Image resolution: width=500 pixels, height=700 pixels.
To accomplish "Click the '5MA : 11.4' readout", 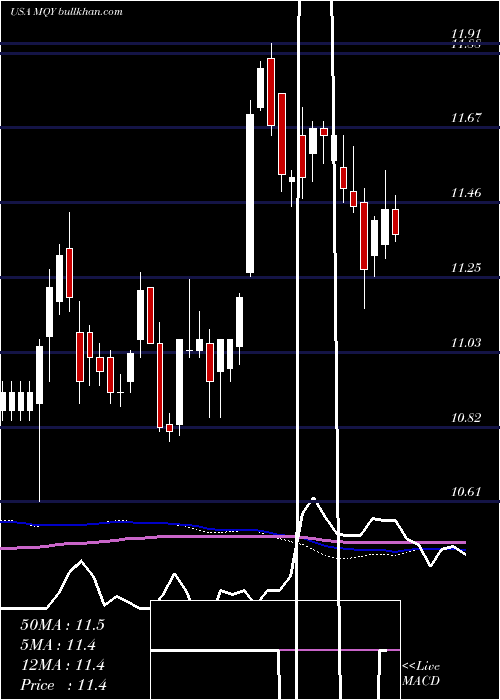I will tap(58, 645).
